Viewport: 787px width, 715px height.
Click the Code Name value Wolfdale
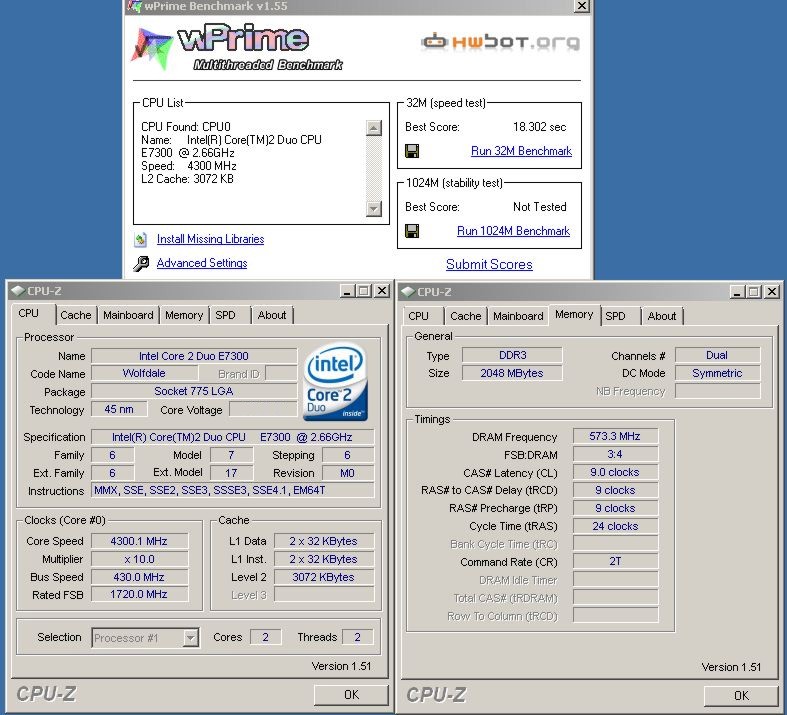(x=144, y=373)
